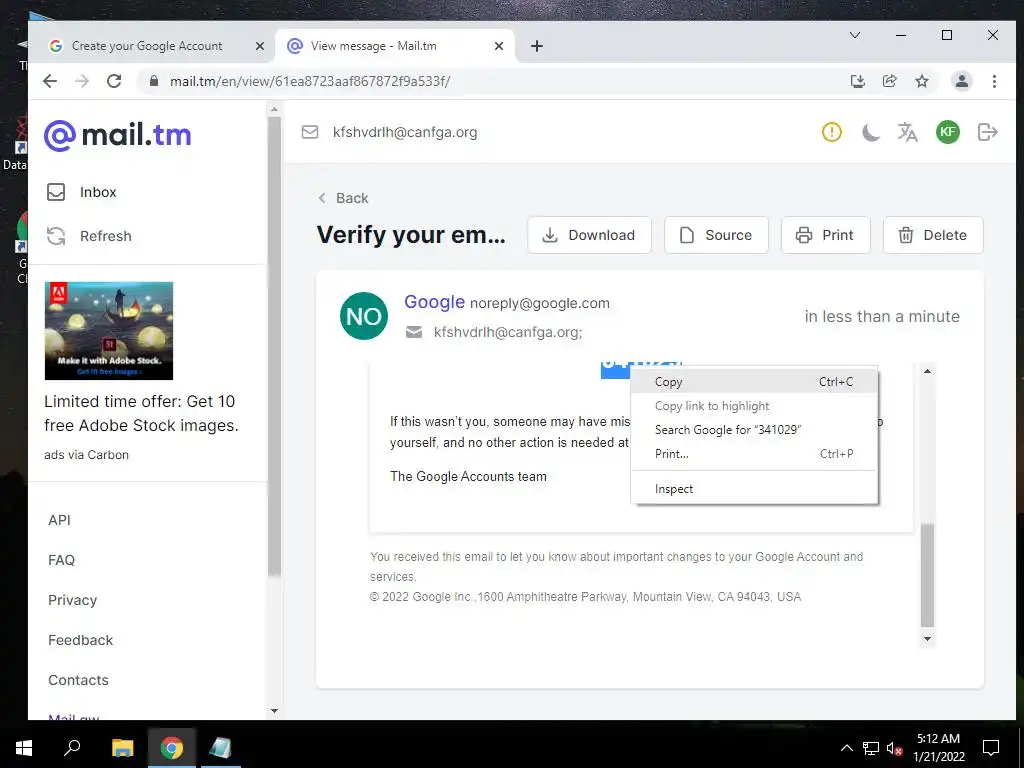Click the sidebar scrollbar down arrow

(x=274, y=711)
